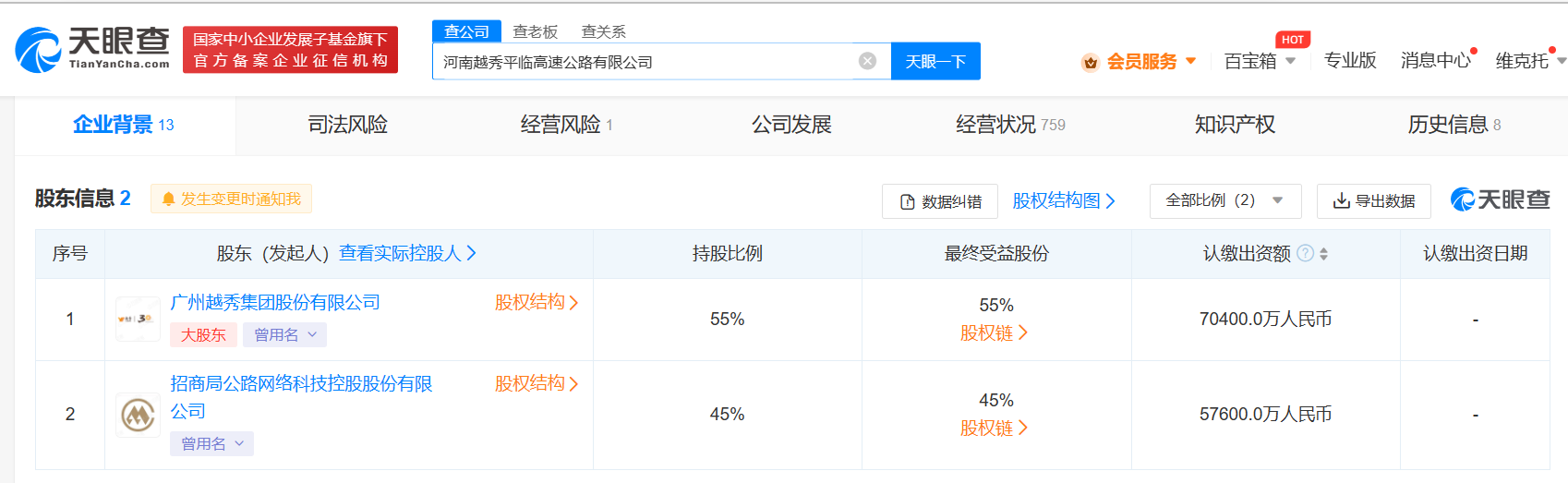Image resolution: width=1568 pixels, height=483 pixels.
Task: Click the 会员服务 crown icon
Action: (x=1091, y=62)
